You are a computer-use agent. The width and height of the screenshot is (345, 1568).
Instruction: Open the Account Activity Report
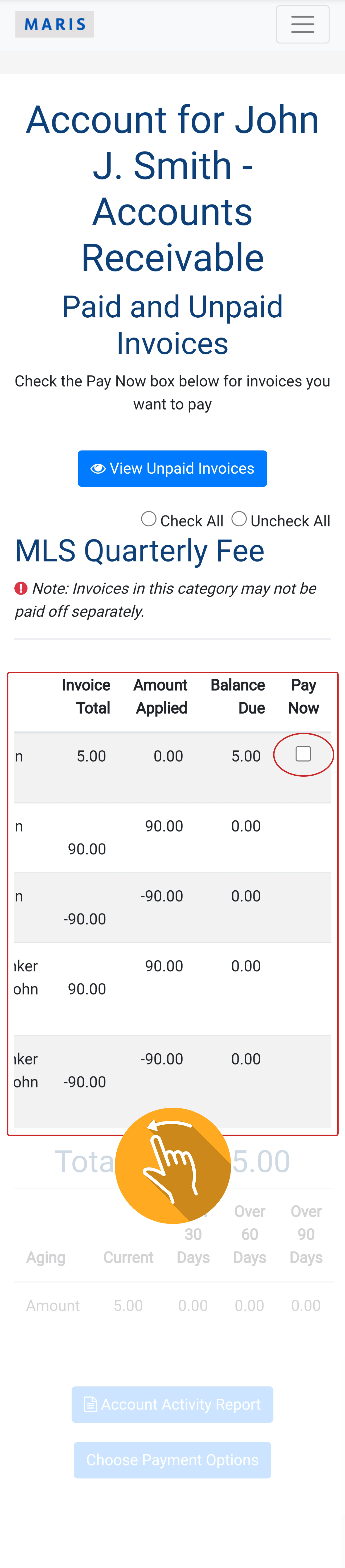click(172, 1404)
